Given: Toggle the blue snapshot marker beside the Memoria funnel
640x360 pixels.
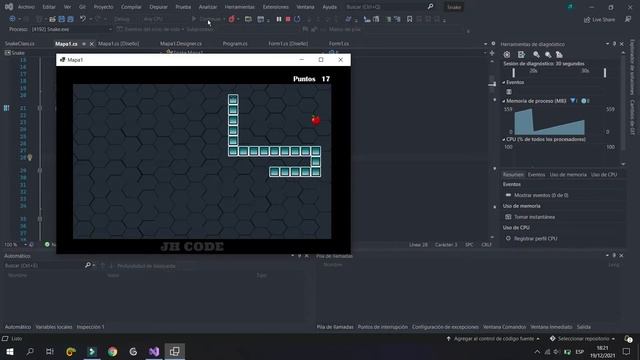Looking at the screenshot, I should coord(584,101).
